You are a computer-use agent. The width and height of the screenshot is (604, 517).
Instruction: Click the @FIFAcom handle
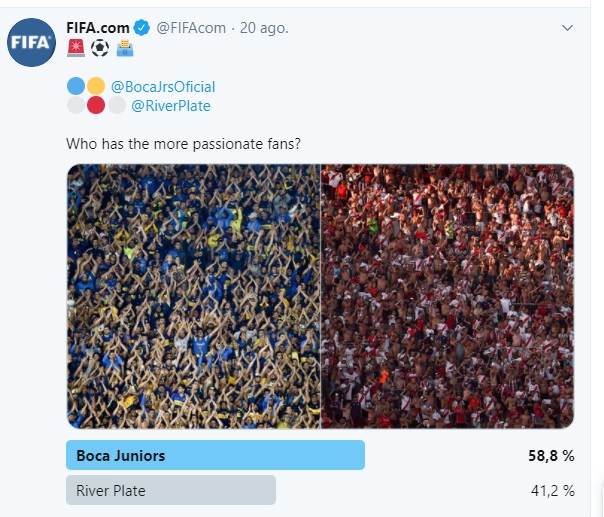pyautogui.click(x=192, y=28)
